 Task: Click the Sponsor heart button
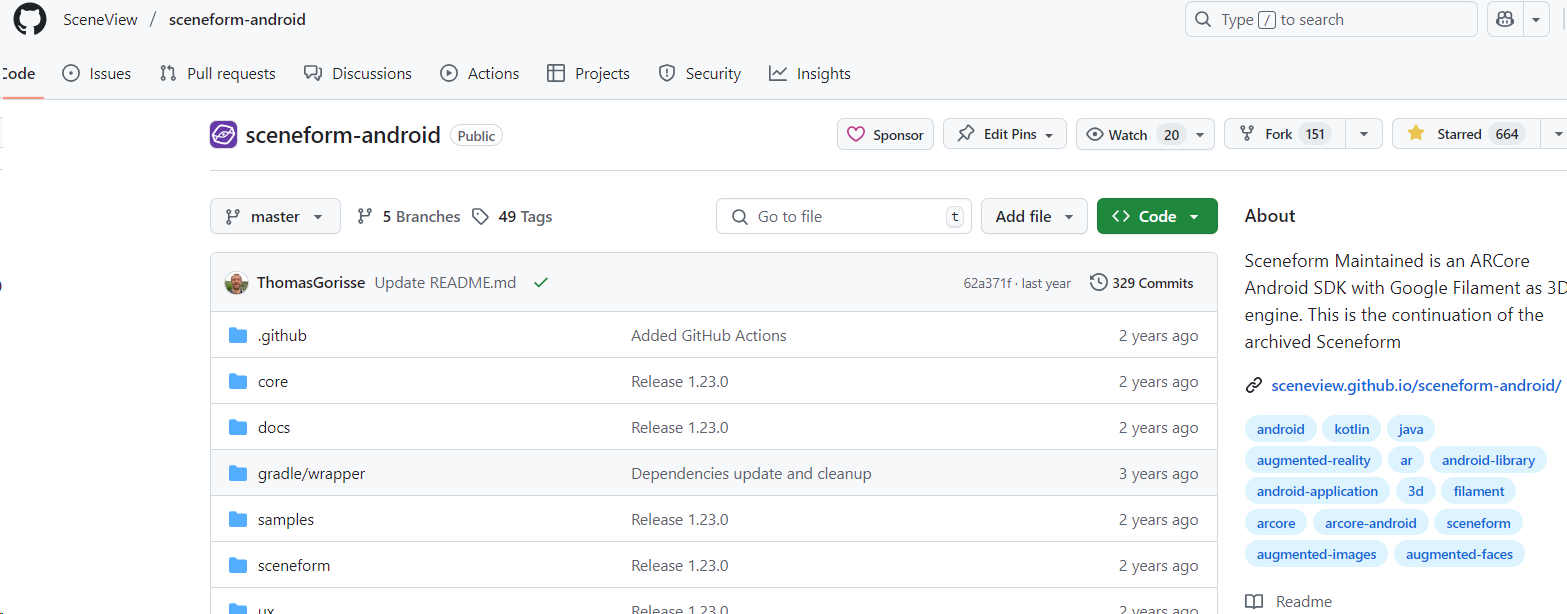(885, 134)
